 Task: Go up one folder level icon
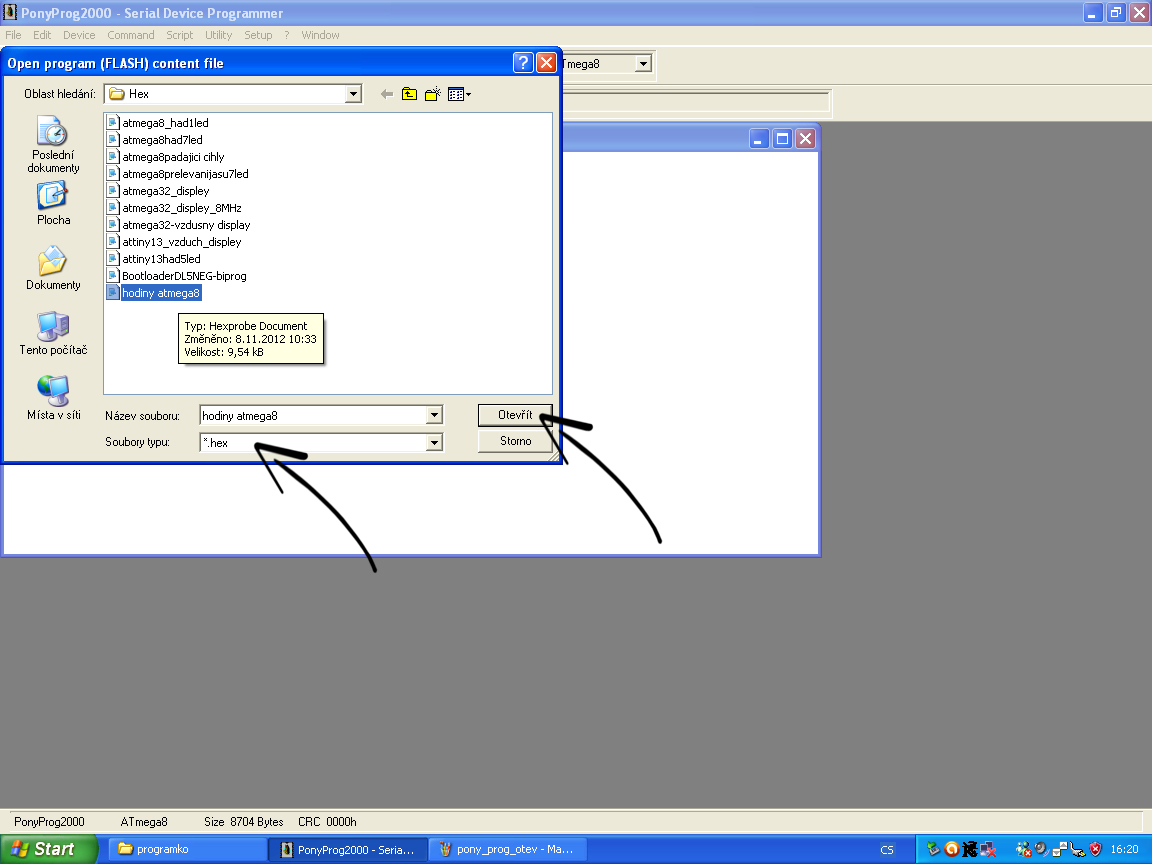(409, 94)
